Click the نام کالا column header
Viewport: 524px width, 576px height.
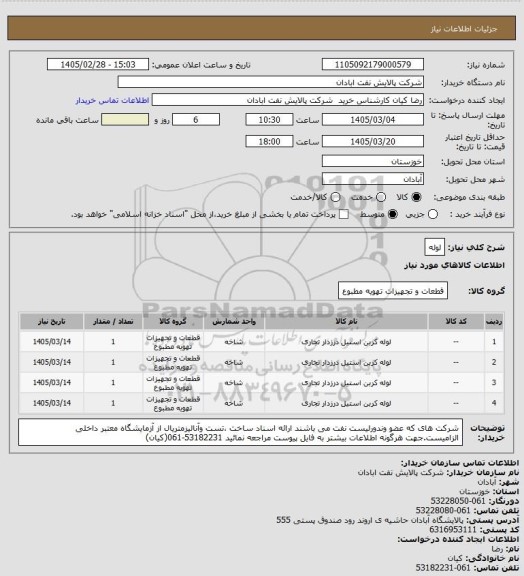[x=346, y=321]
